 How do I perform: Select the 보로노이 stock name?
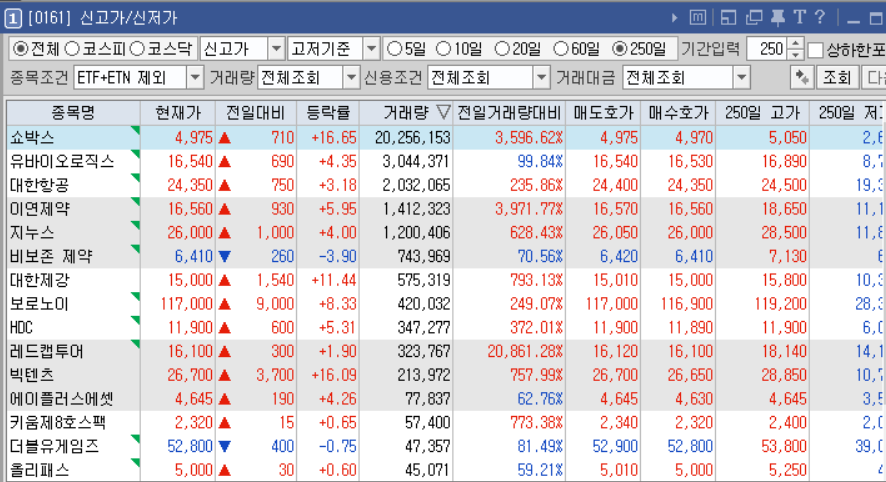(39, 304)
